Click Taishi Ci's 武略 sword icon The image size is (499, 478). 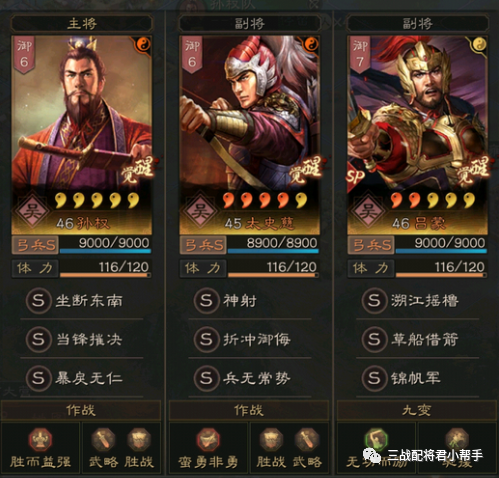(x=307, y=440)
